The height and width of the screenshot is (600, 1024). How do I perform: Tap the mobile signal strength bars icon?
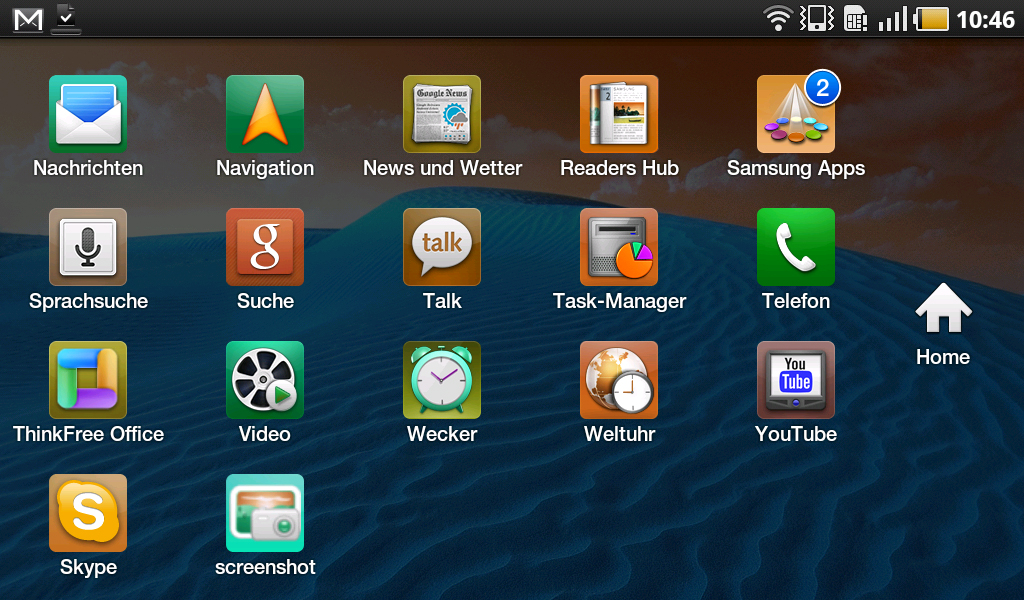click(x=893, y=18)
